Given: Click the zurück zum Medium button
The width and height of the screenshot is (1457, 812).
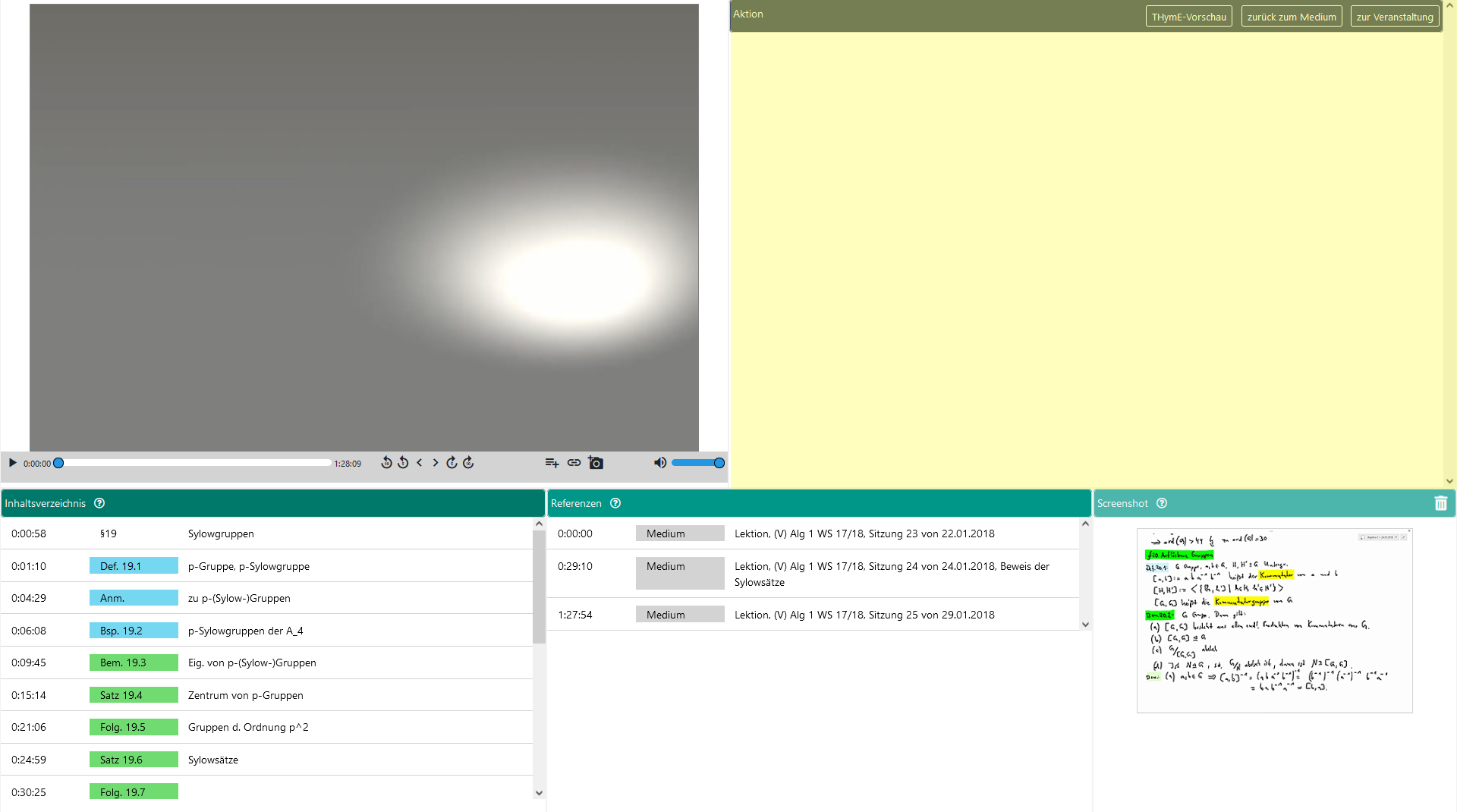Looking at the screenshot, I should (1292, 17).
